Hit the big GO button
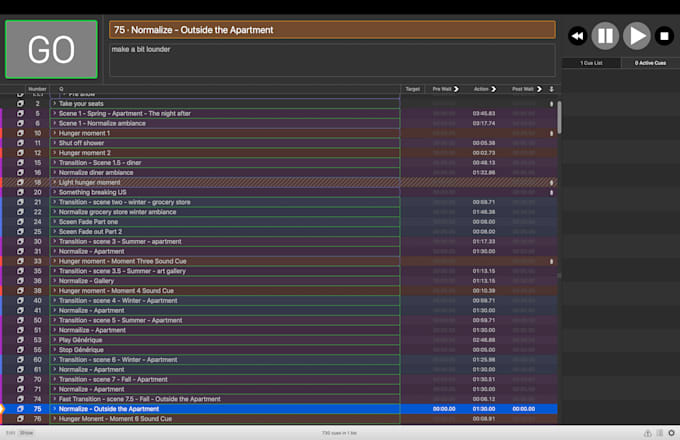This screenshot has height=440, width=680. pos(51,49)
